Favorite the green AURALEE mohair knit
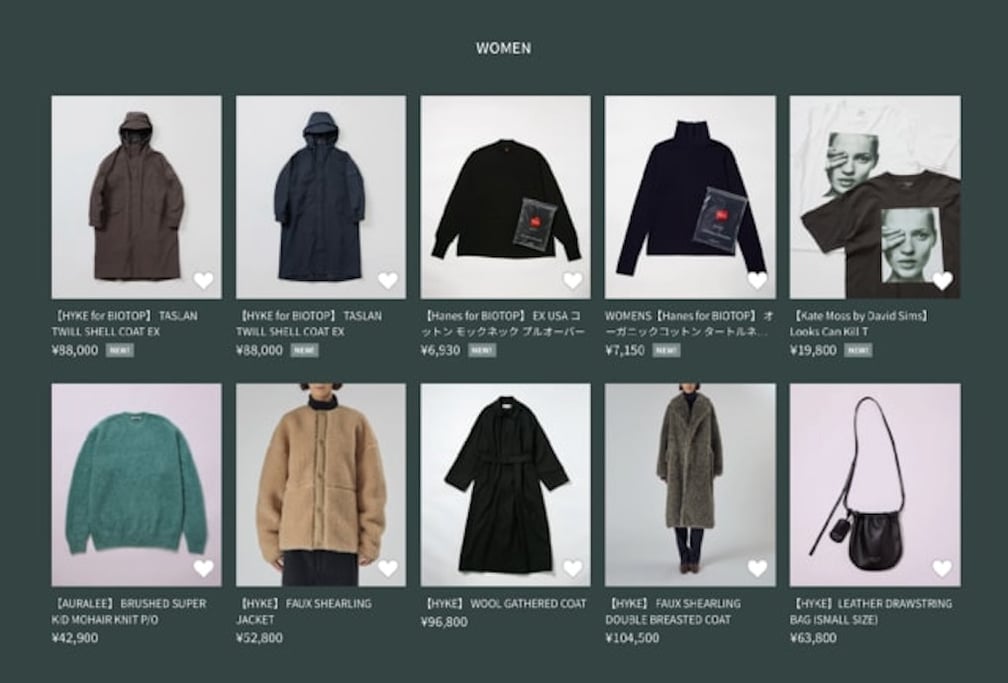This screenshot has height=683, width=1008. tap(203, 568)
